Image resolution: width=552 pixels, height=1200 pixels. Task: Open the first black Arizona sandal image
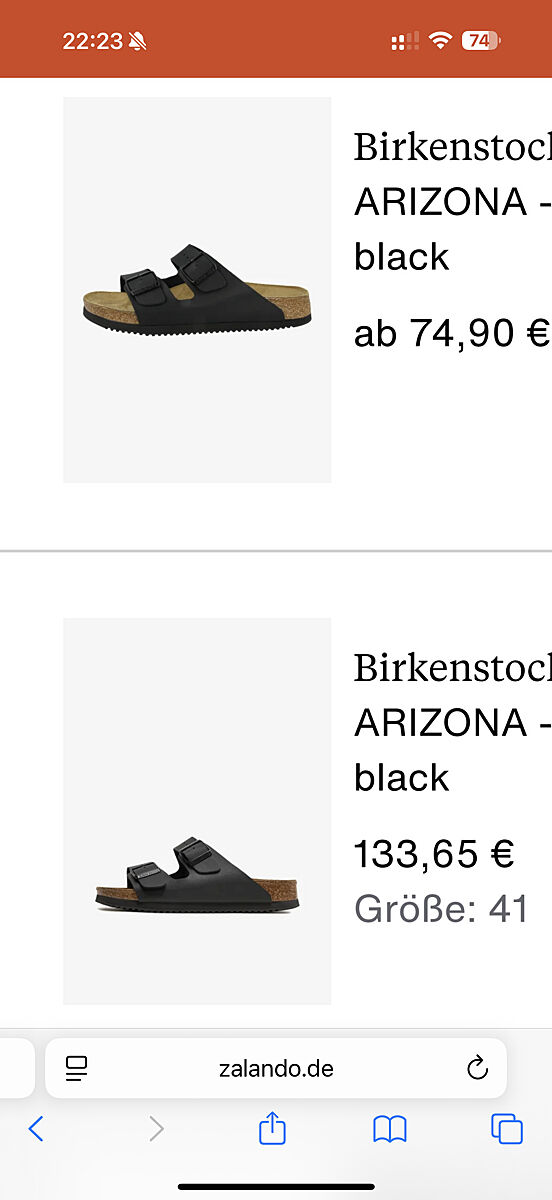(x=197, y=290)
